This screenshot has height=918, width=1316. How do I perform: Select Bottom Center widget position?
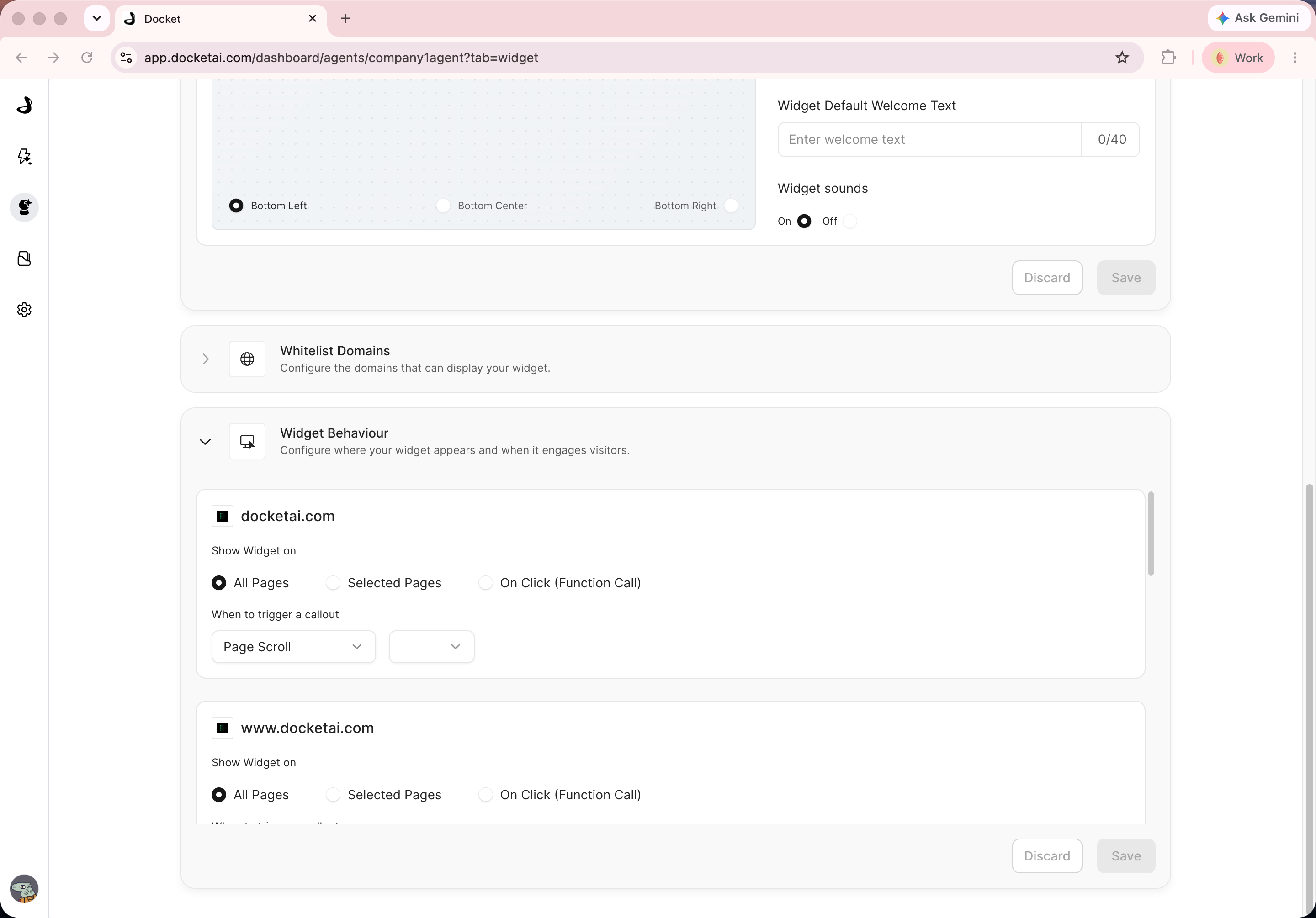click(x=443, y=205)
